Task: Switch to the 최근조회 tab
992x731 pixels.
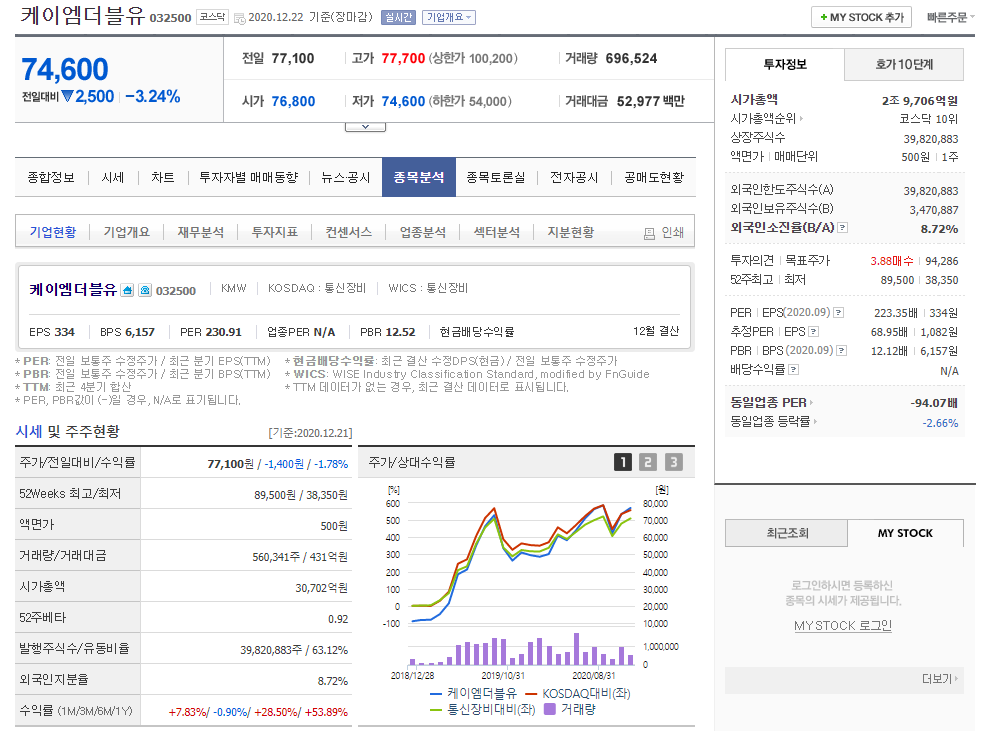Action: tap(786, 533)
